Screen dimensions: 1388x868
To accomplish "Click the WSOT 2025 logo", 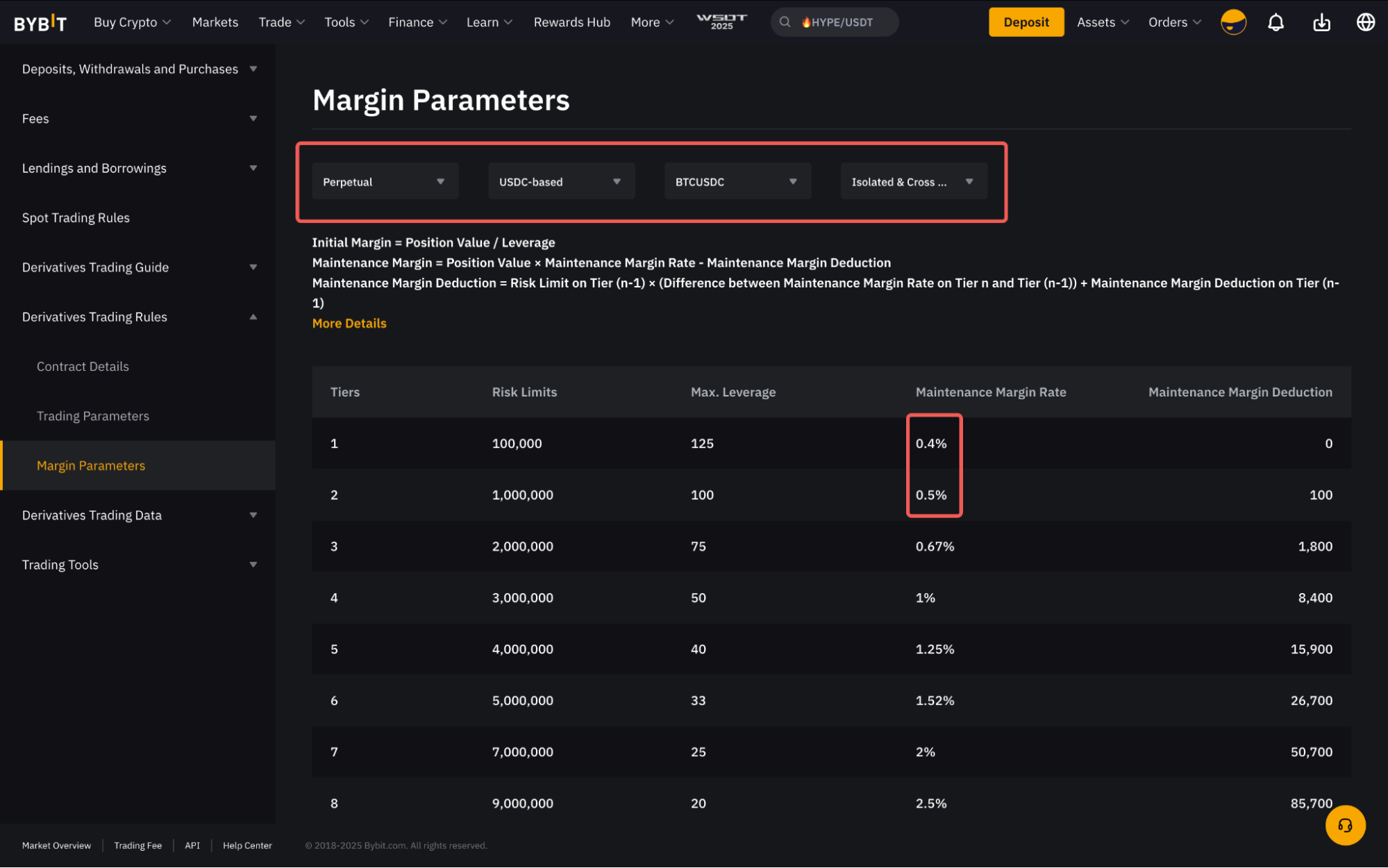I will (x=721, y=22).
